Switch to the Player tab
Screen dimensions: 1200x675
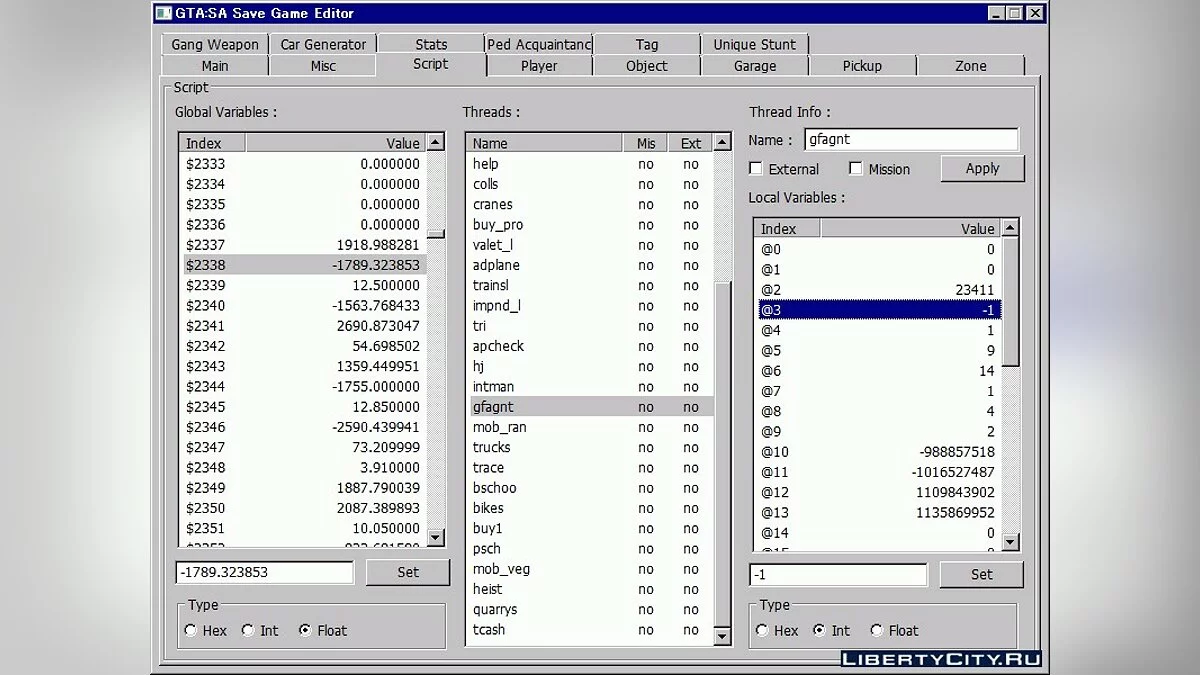538,65
